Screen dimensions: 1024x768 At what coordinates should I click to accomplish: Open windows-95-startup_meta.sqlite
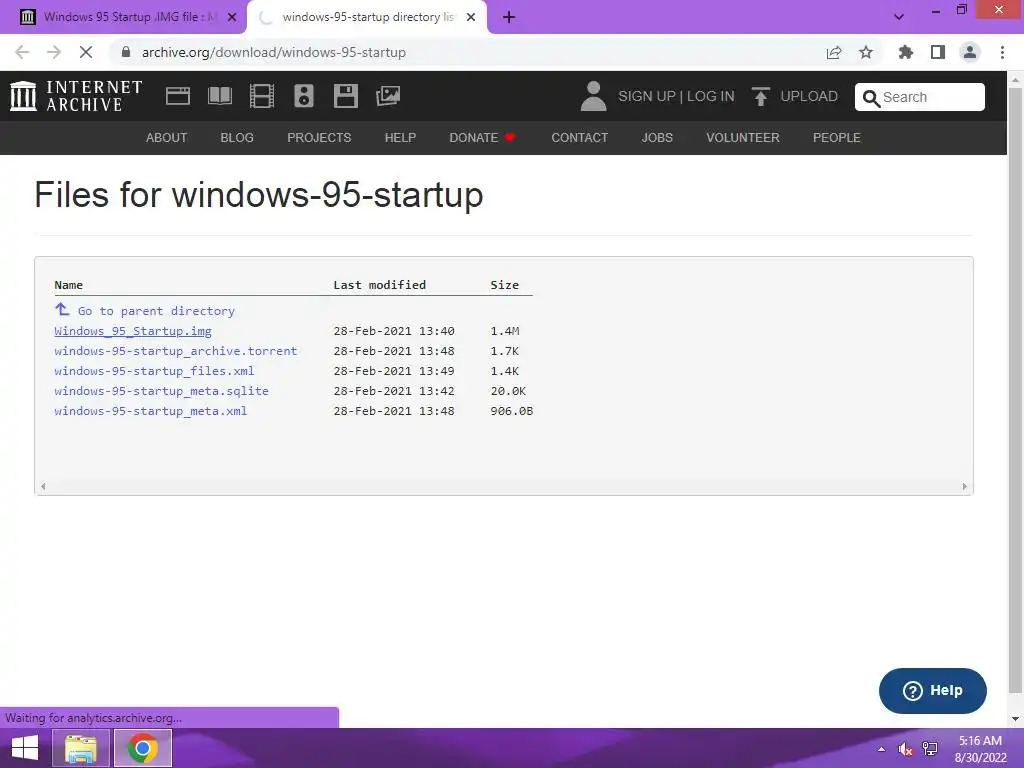(161, 391)
